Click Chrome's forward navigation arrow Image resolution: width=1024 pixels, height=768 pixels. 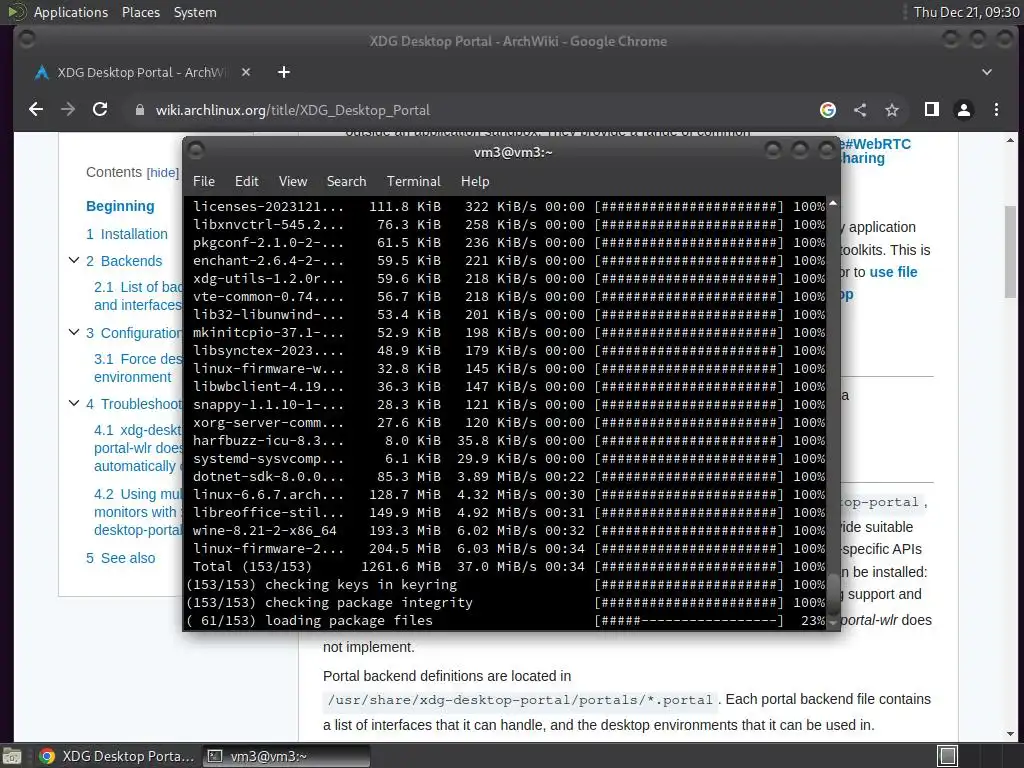coord(68,110)
